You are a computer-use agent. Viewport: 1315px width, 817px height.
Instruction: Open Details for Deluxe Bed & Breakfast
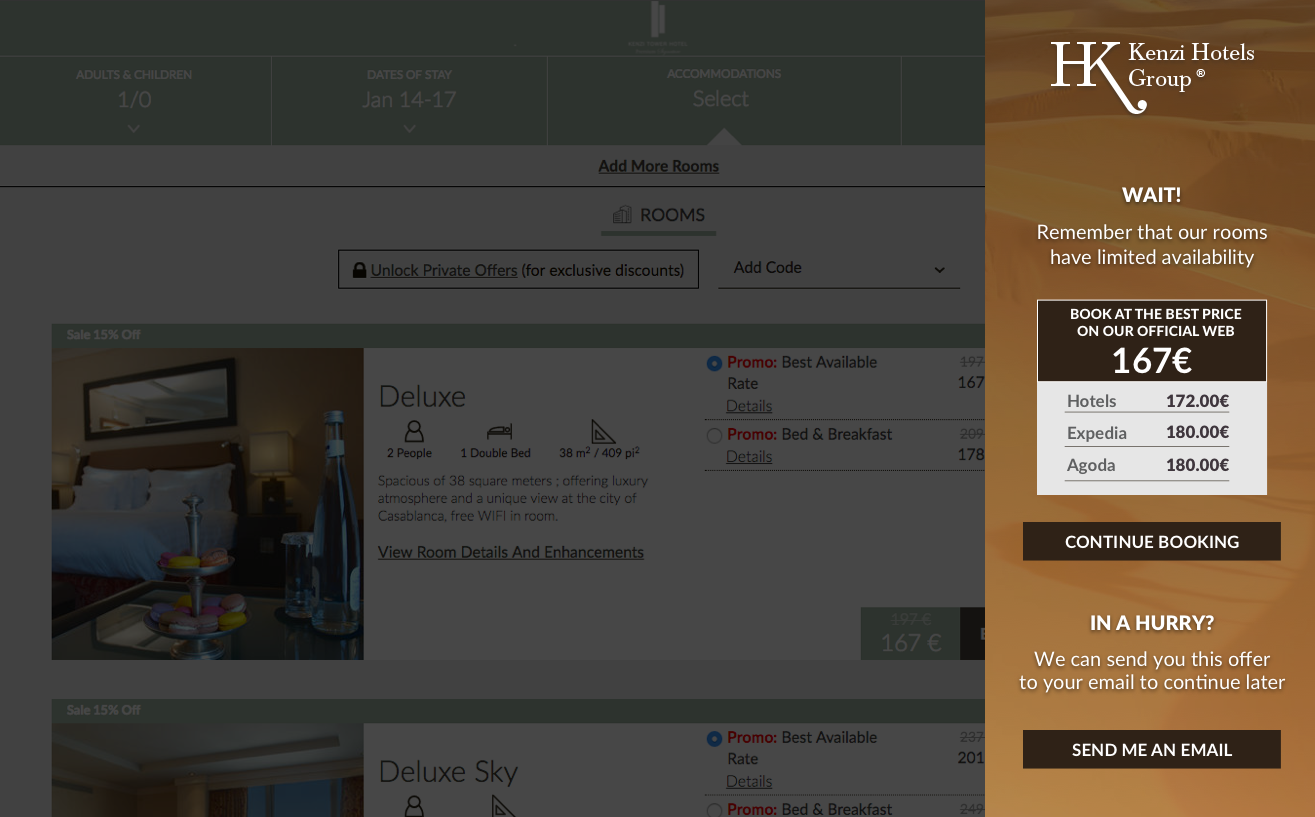click(749, 456)
